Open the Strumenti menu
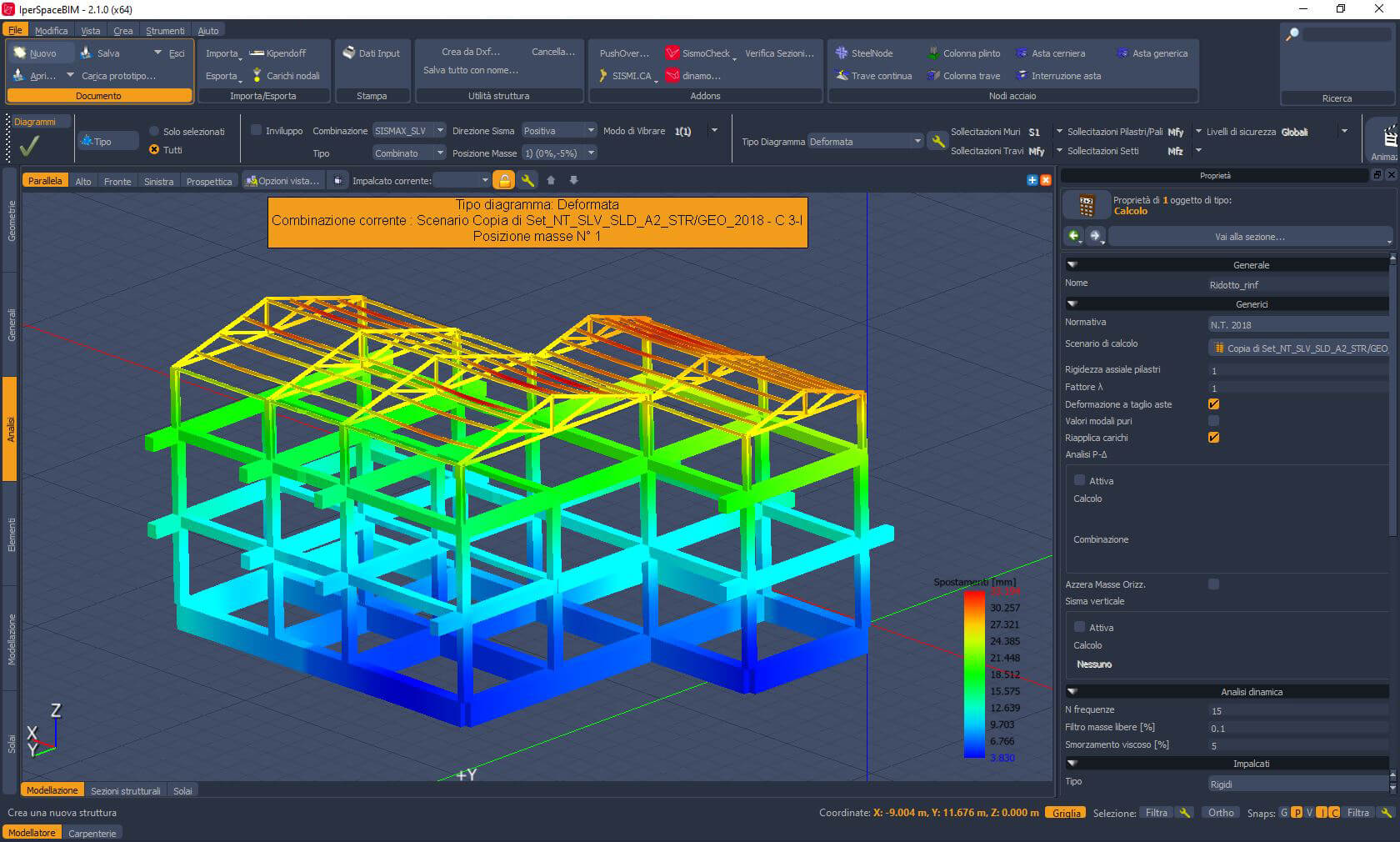1400x842 pixels. 165,31
